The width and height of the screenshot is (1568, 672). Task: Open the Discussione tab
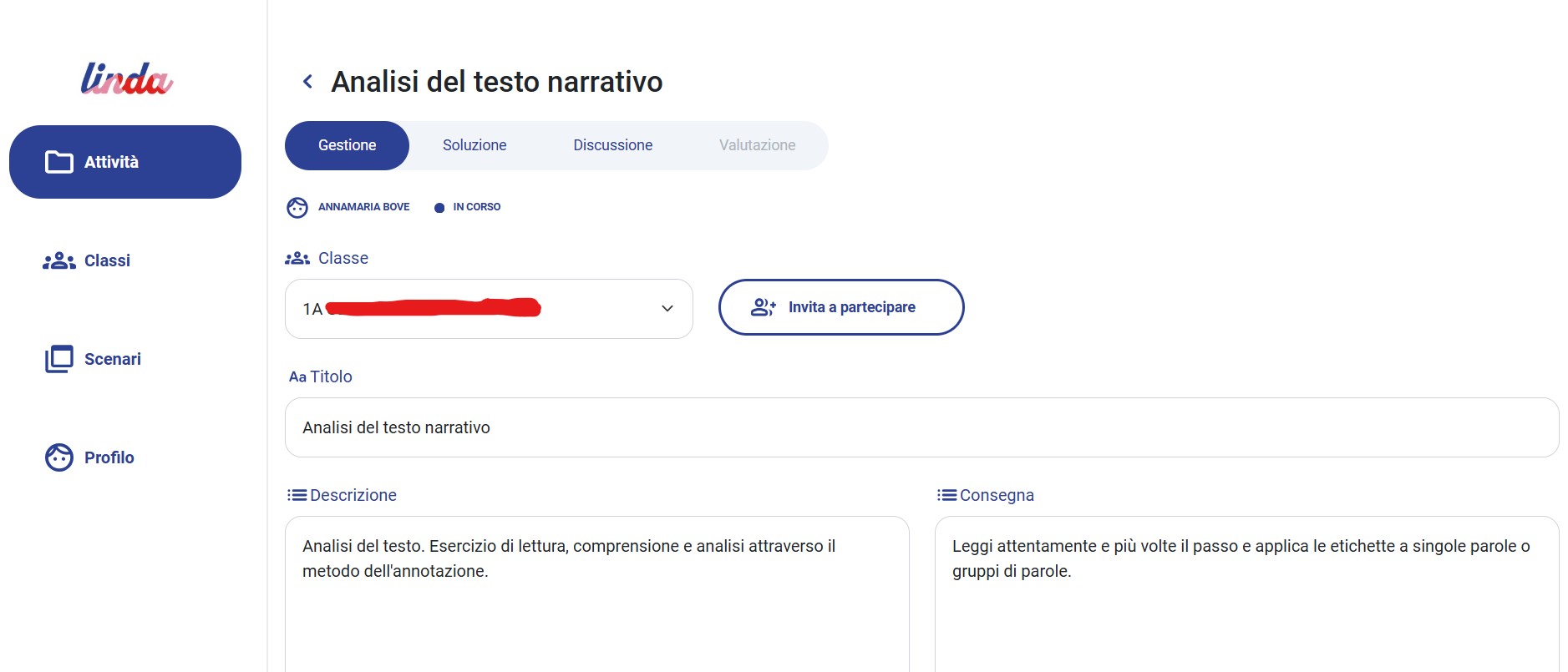[612, 145]
